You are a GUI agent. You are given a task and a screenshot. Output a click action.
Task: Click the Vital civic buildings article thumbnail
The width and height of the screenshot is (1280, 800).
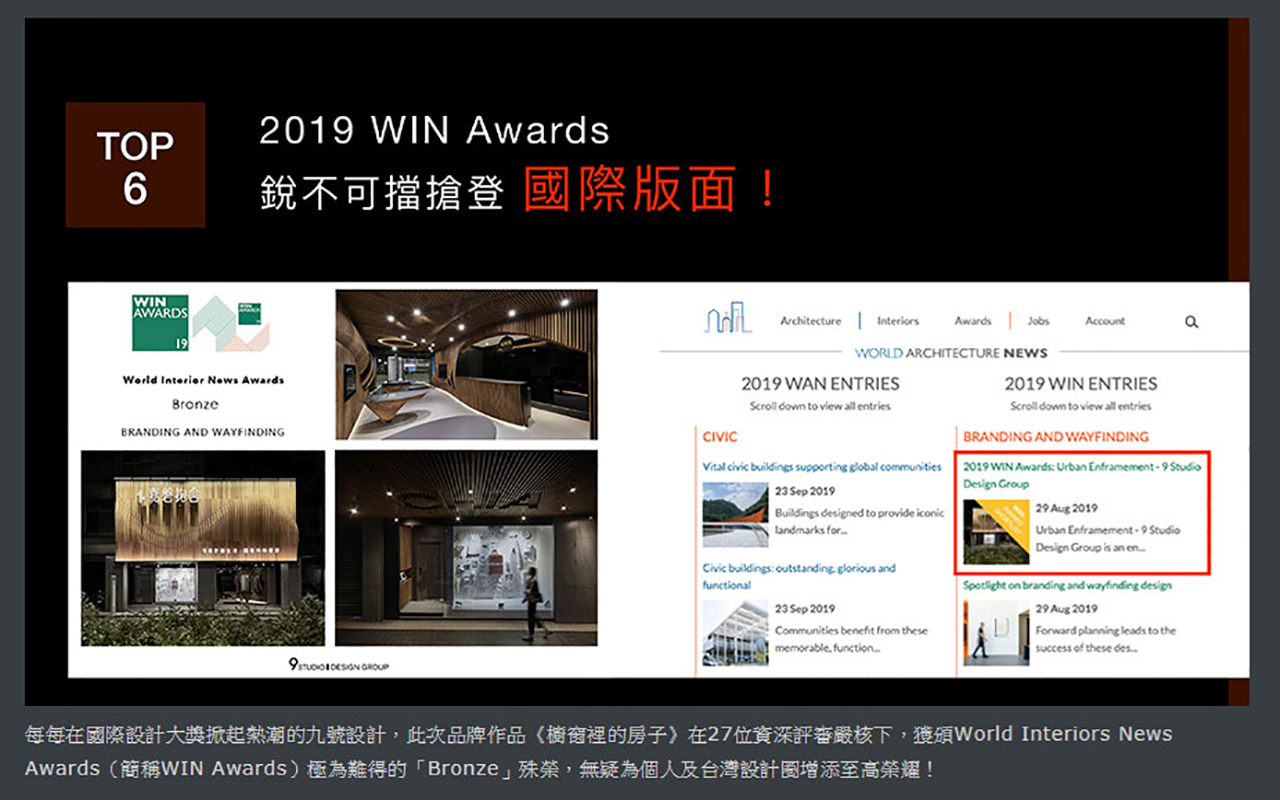coord(735,514)
